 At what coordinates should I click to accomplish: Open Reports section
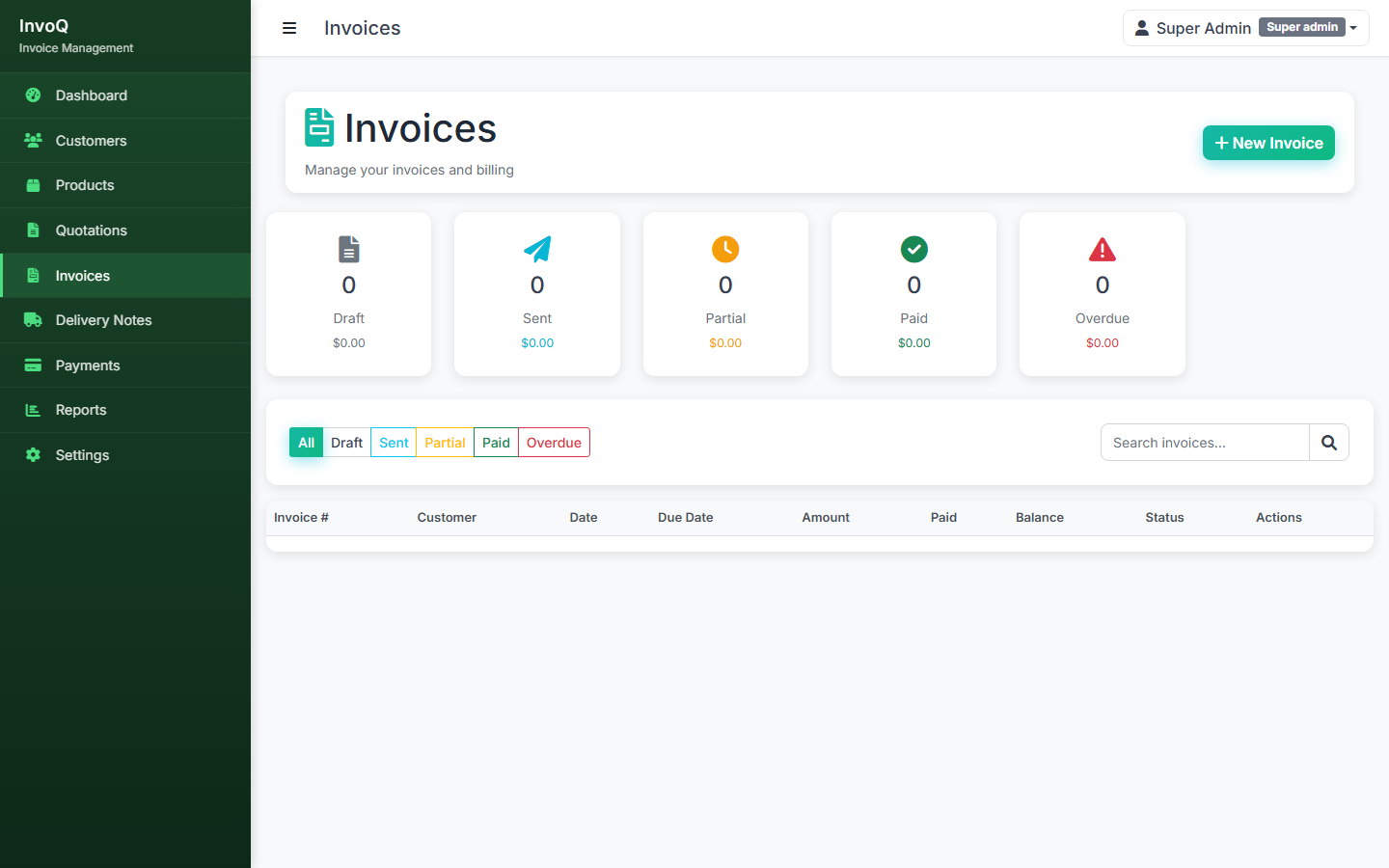tap(125, 410)
